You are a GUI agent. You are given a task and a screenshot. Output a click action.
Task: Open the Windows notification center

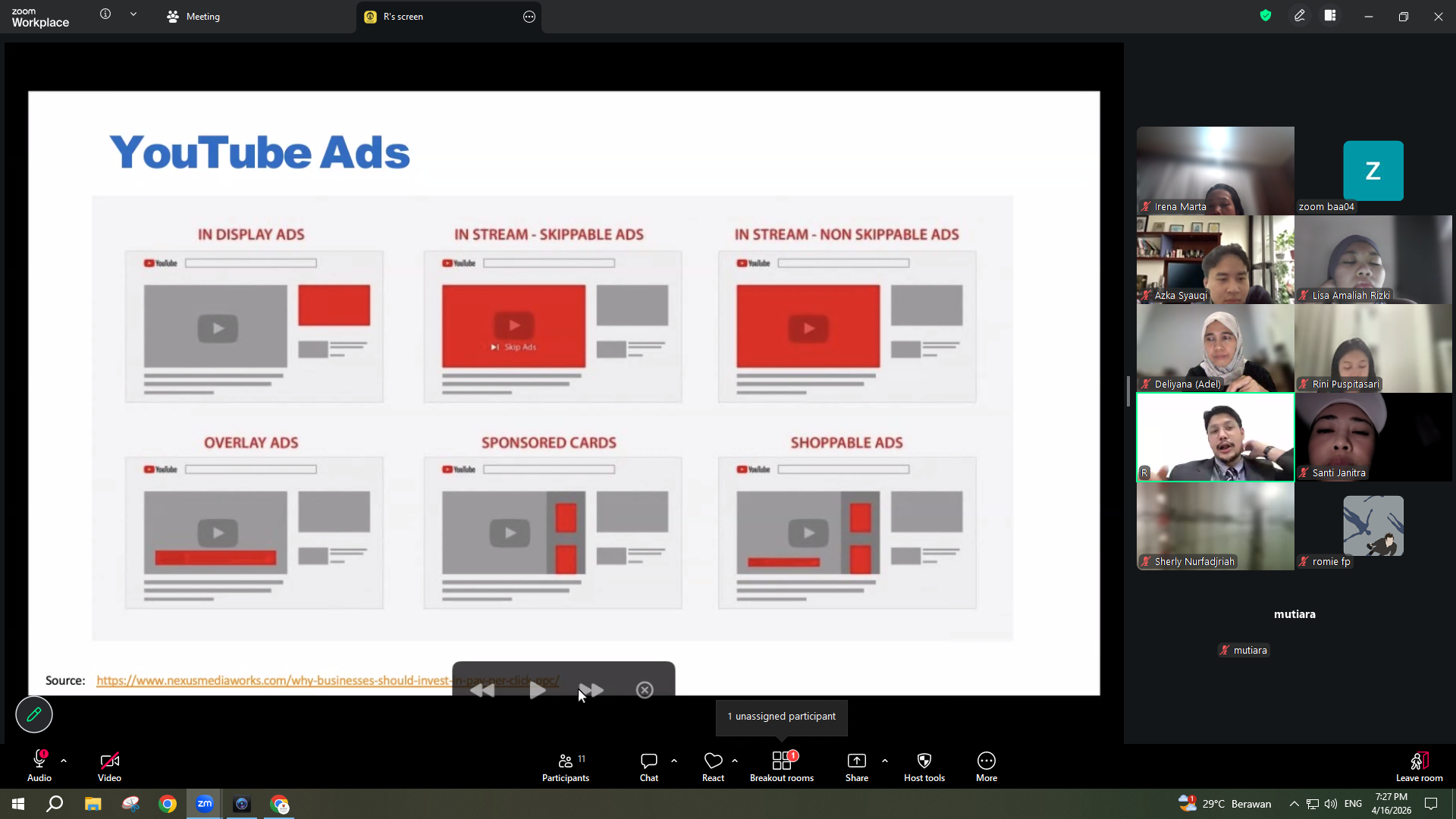tap(1431, 804)
